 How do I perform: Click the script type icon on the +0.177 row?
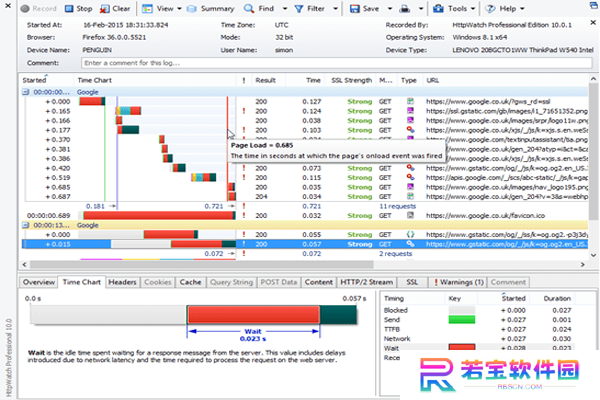click(410, 130)
